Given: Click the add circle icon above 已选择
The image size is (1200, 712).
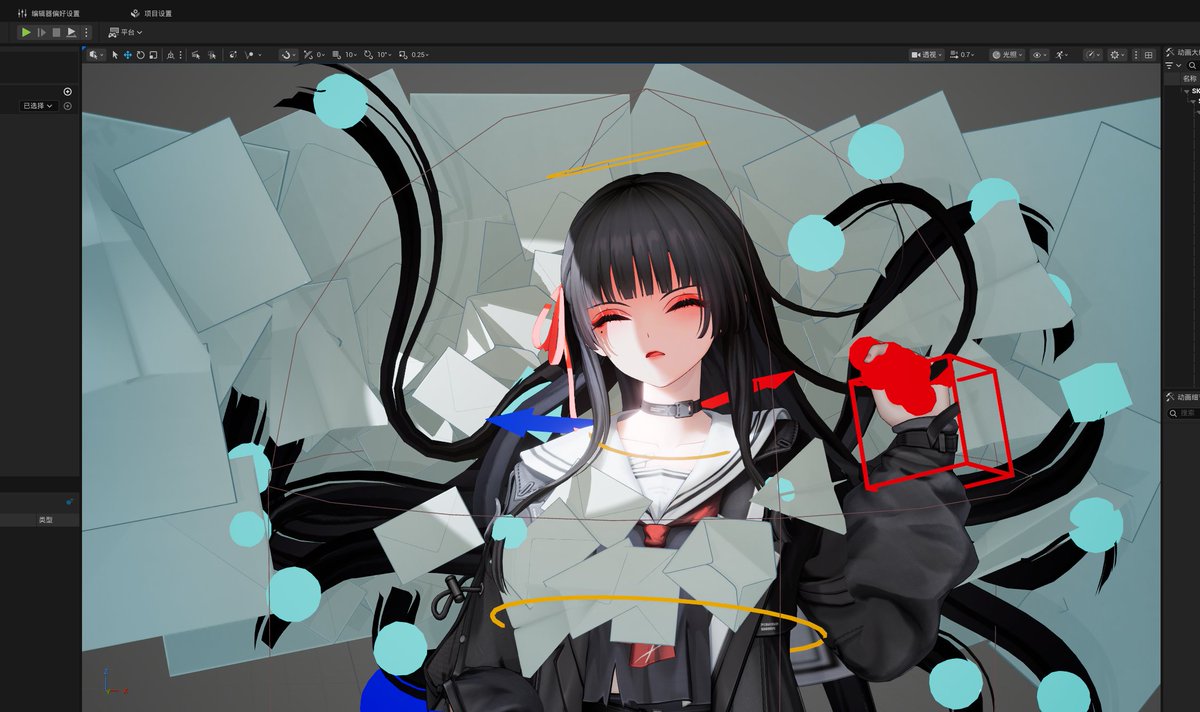Looking at the screenshot, I should tap(68, 92).
